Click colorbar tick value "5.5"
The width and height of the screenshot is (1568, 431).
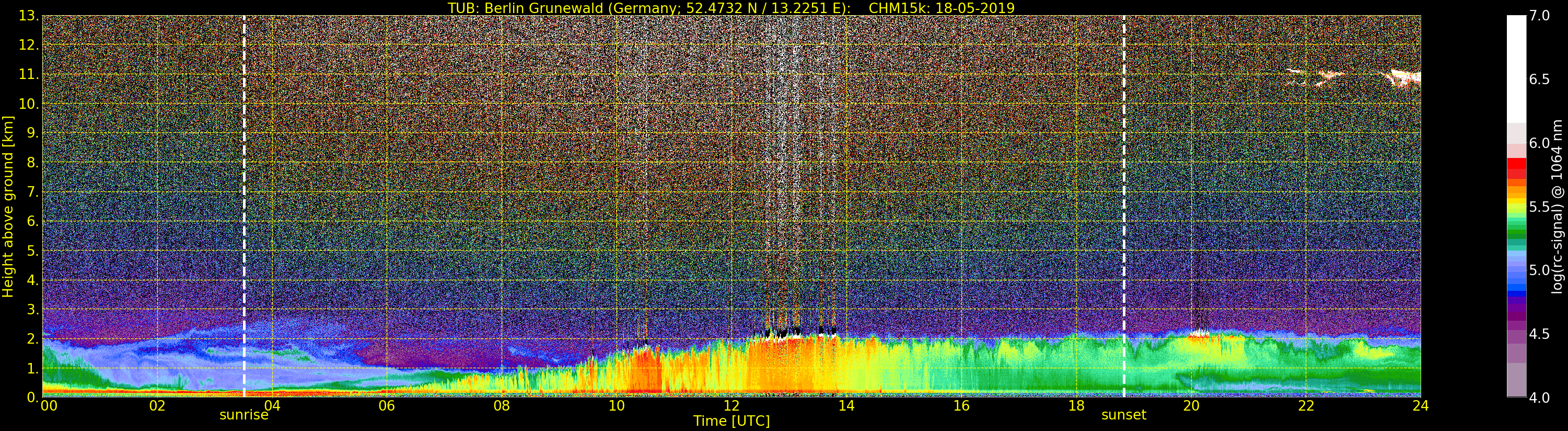(1539, 207)
